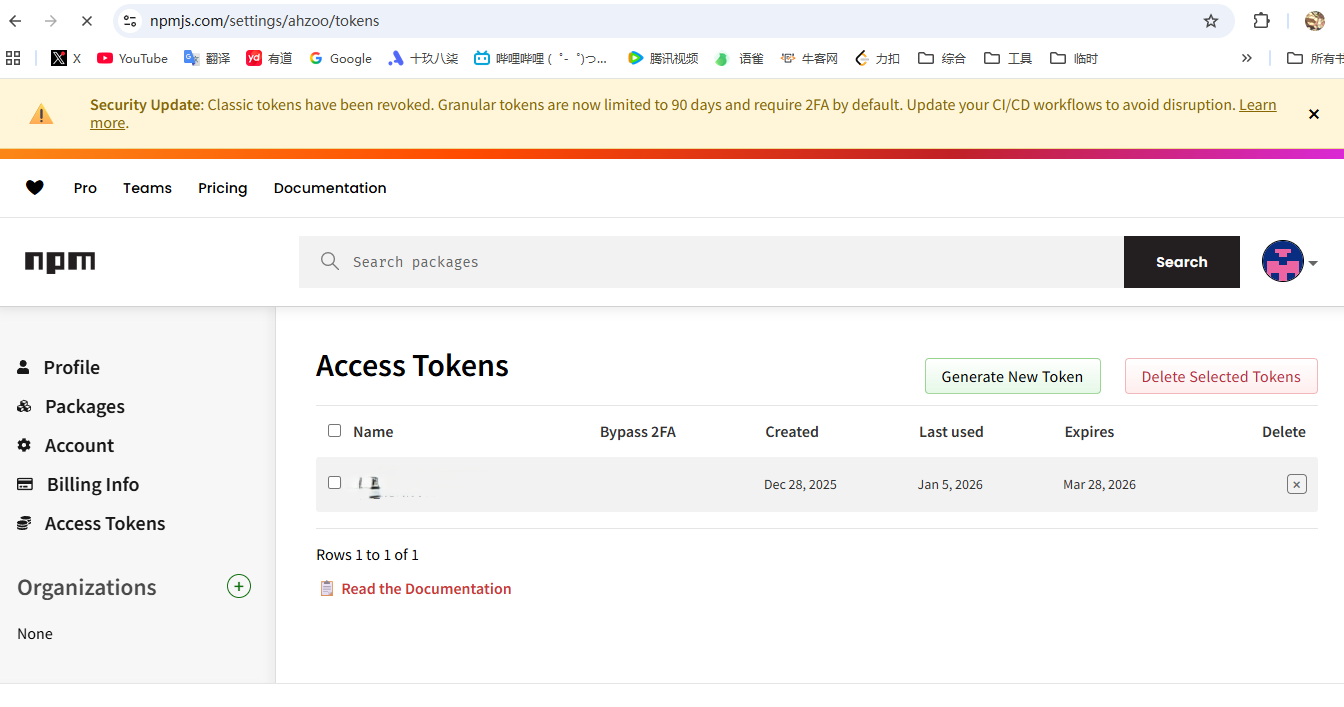Go to Billing Info settings

(92, 484)
